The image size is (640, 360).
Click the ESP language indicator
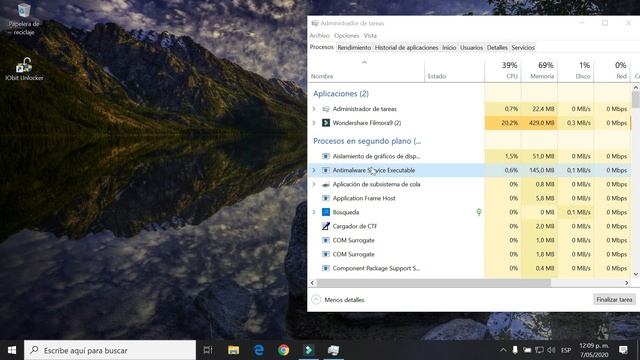point(566,350)
